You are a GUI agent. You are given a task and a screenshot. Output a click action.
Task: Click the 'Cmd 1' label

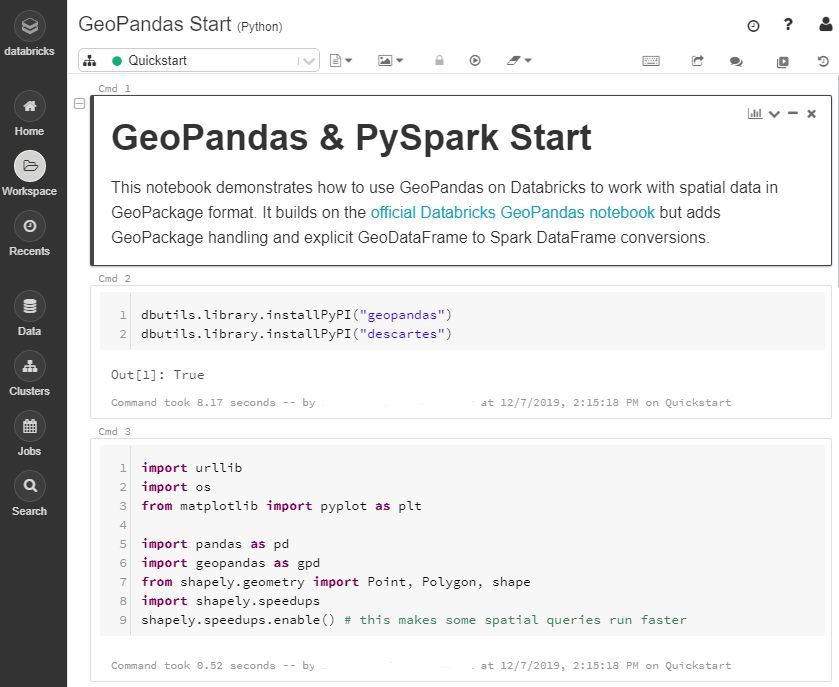[x=115, y=88]
